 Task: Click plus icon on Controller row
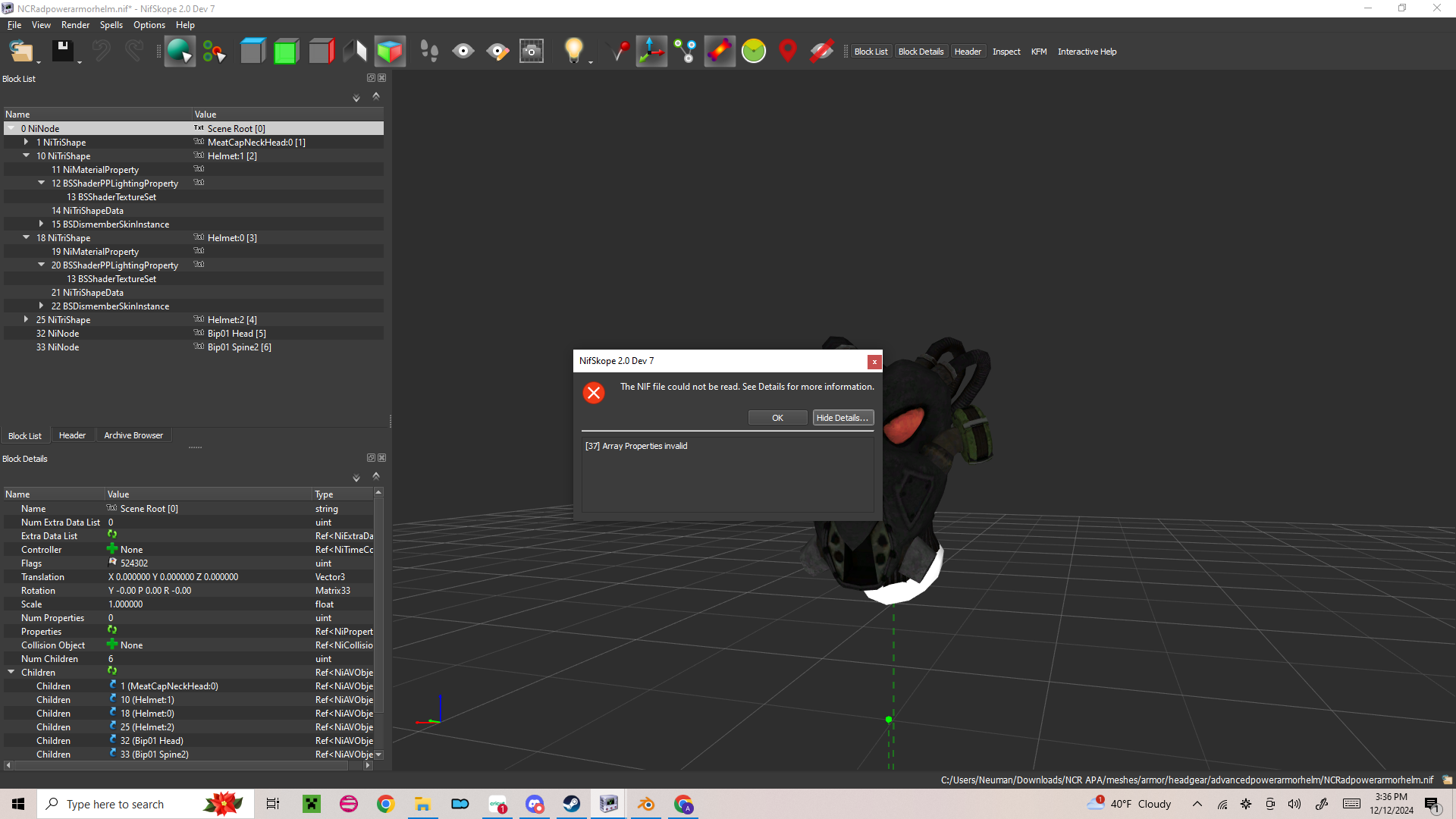[x=112, y=548]
